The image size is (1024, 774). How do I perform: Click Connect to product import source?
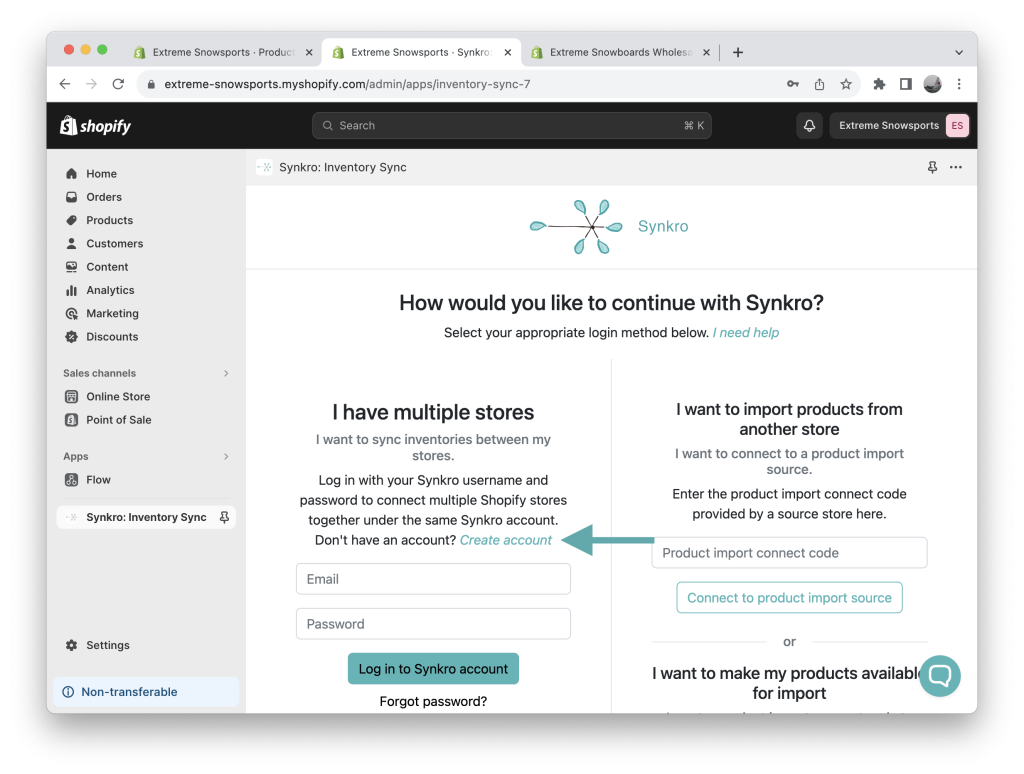pyautogui.click(x=789, y=598)
